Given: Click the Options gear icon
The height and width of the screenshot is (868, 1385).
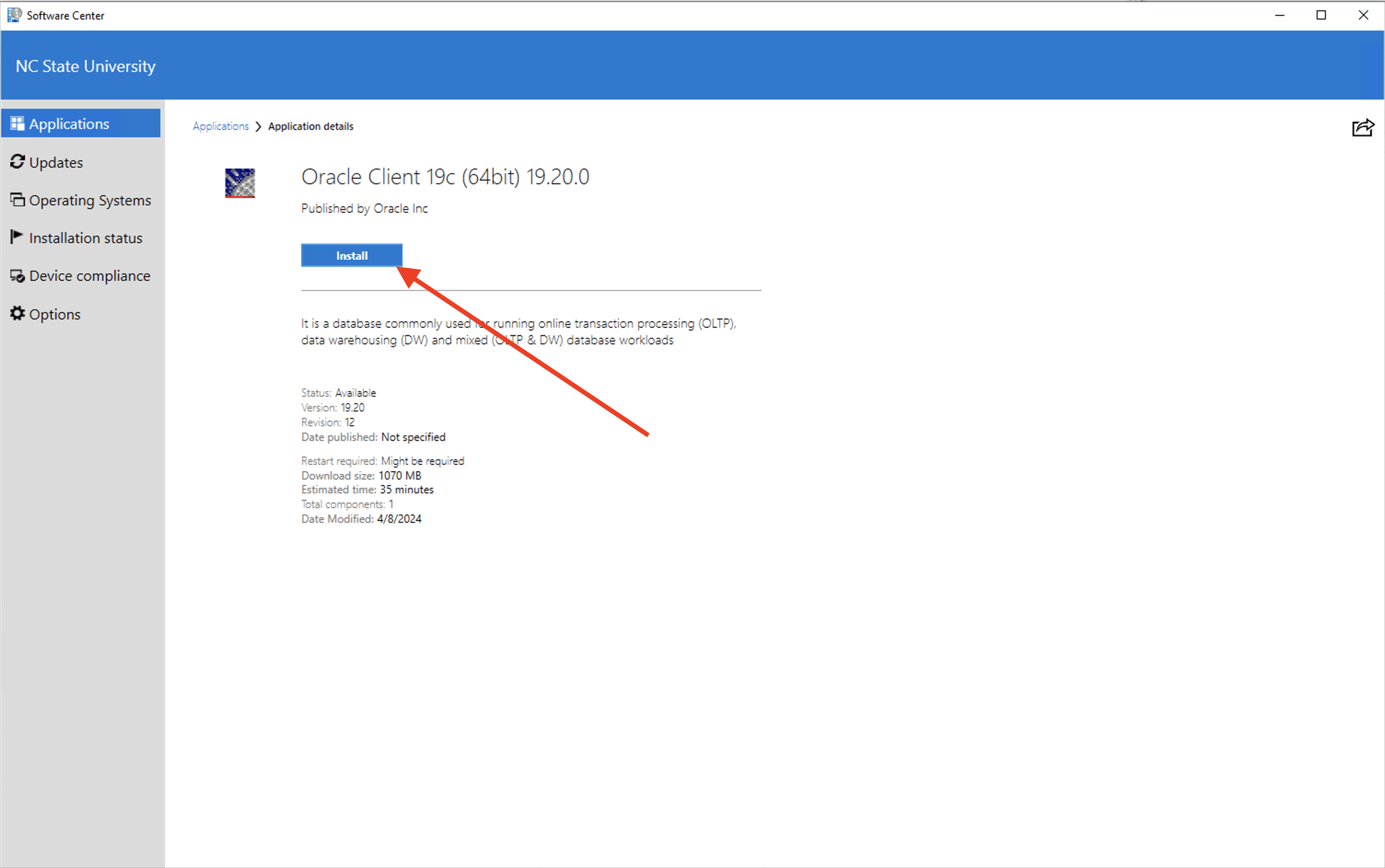Looking at the screenshot, I should click(17, 313).
